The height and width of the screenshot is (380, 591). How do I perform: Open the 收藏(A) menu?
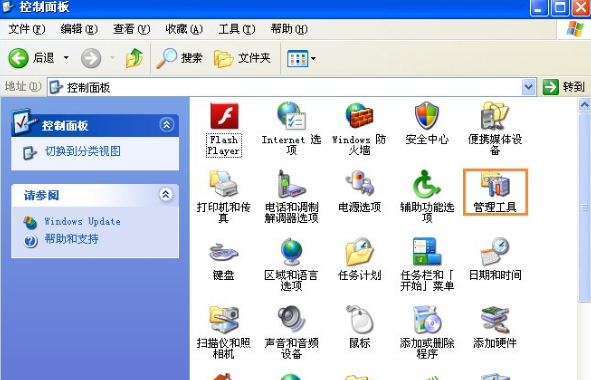184,29
